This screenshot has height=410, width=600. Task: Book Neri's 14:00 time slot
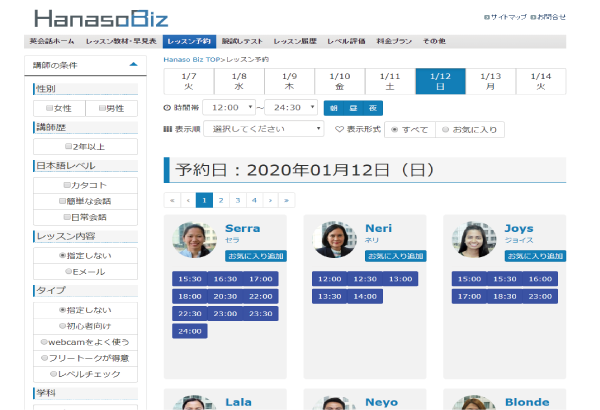coord(365,296)
